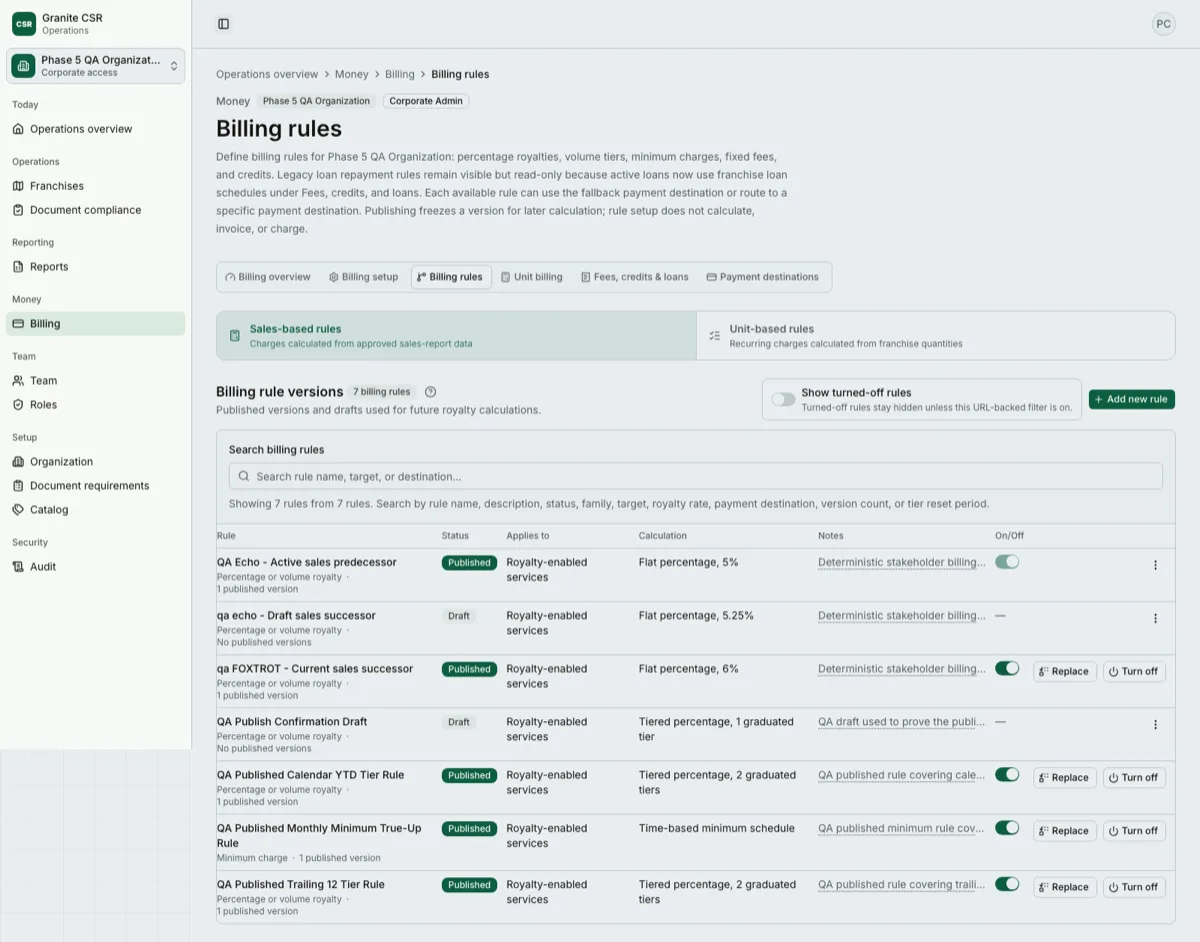Screen dimensions: 1200x942
Task: Select Sales-based rules section
Action: (456, 335)
